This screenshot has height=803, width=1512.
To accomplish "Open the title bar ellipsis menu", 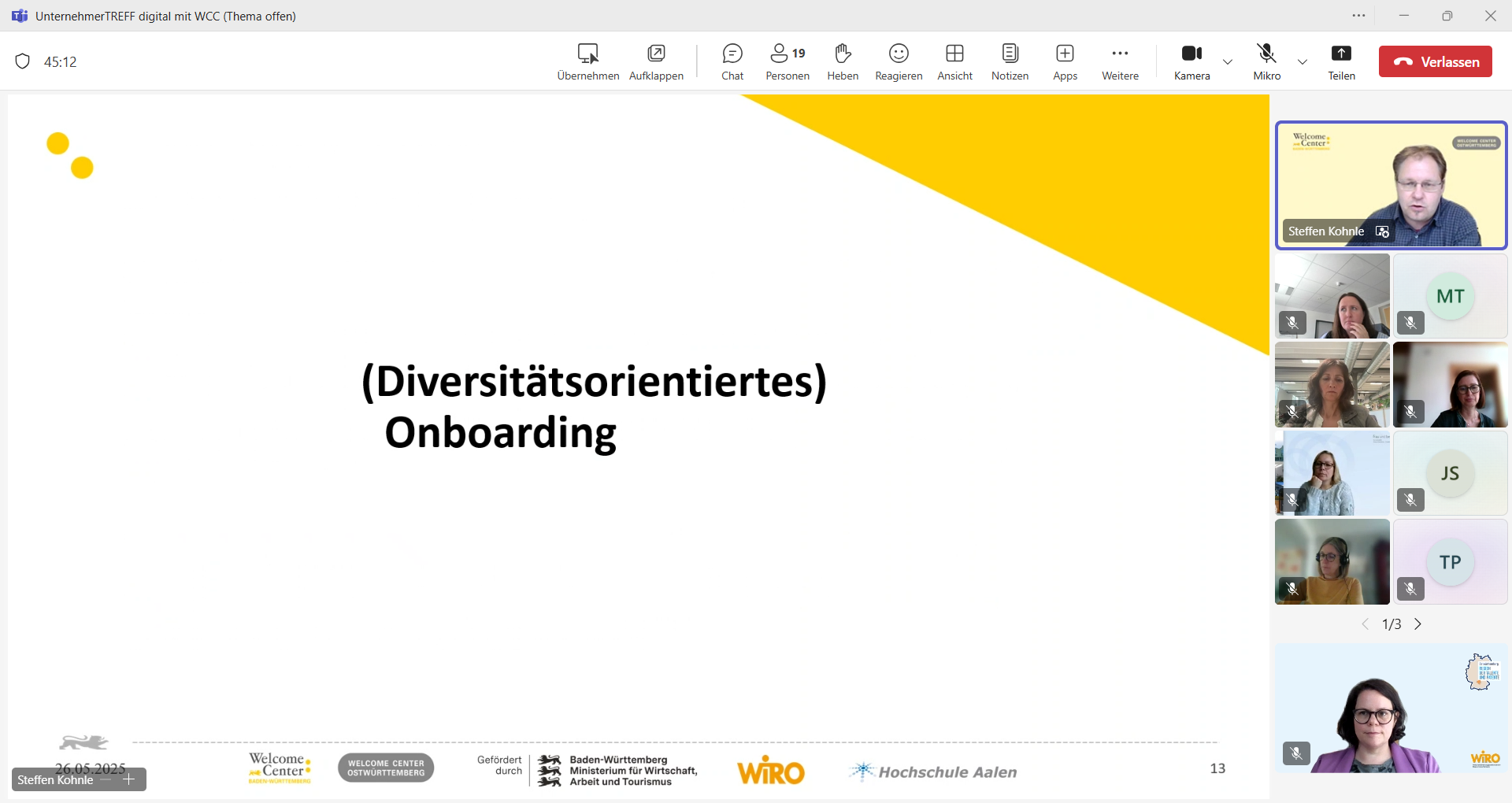I will pos(1358,16).
